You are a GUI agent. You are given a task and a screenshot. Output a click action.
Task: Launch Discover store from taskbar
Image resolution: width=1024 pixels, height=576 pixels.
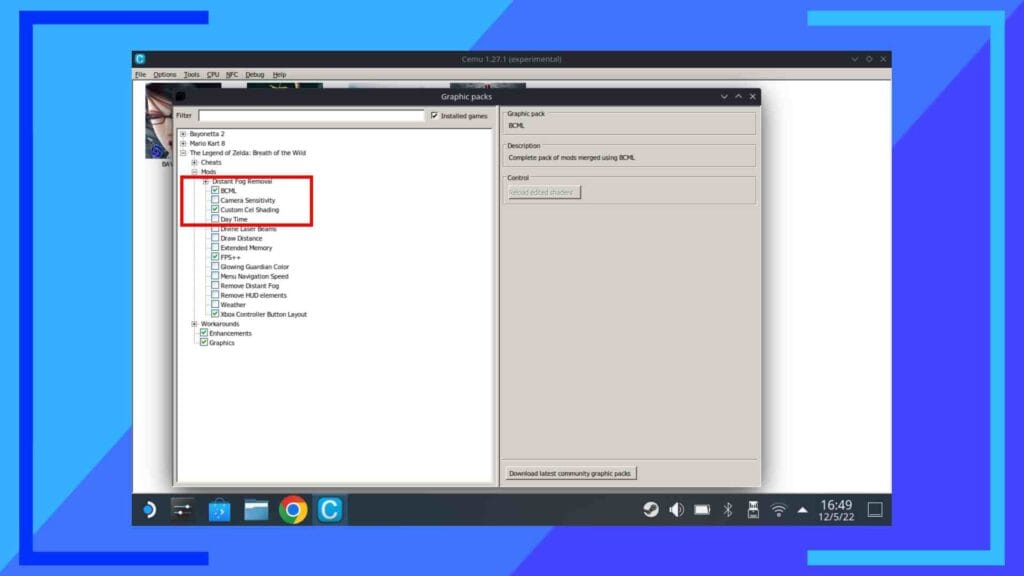point(219,510)
